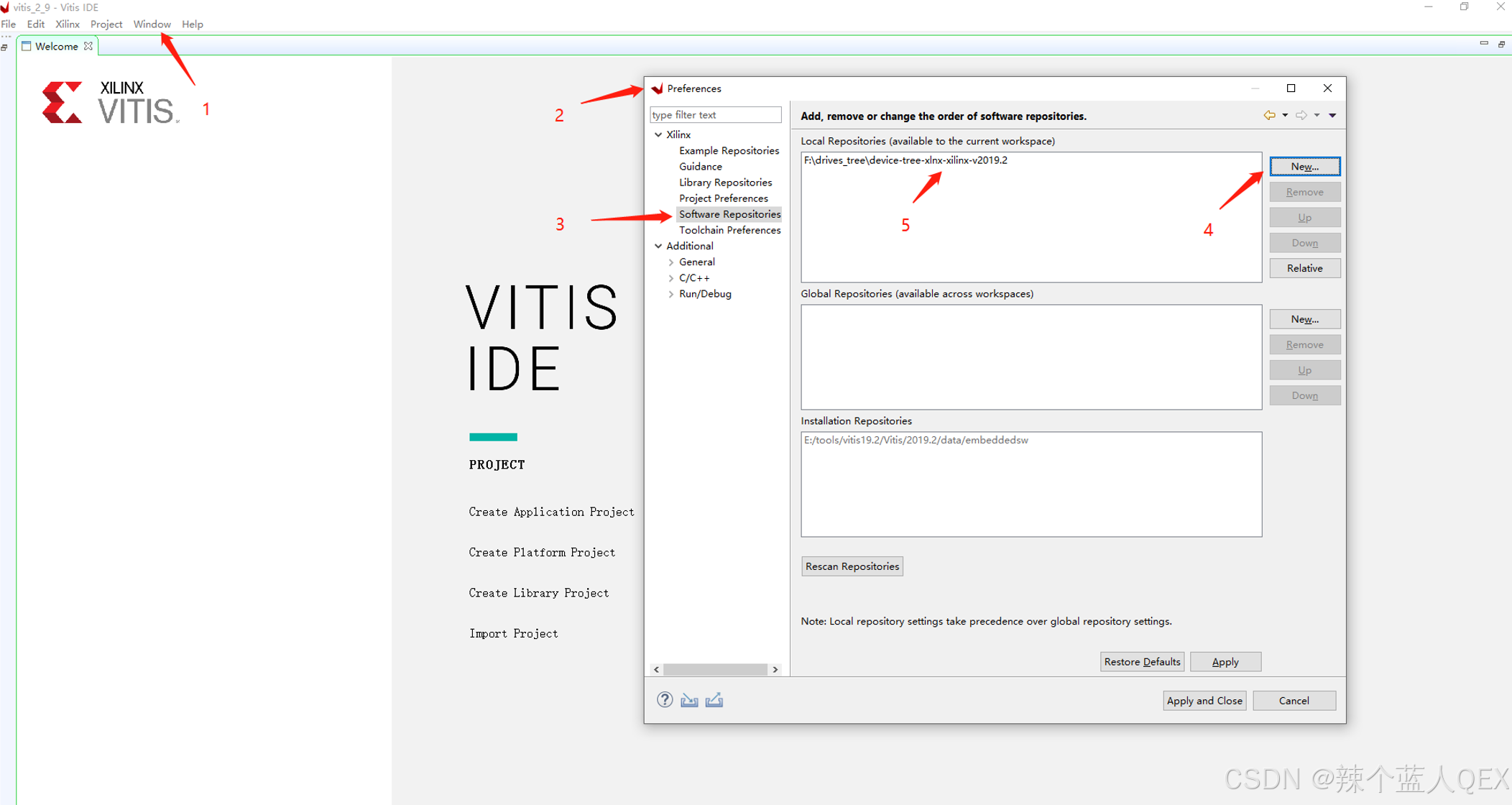Viewport: 1512px width, 805px height.
Task: Open the Xilinx menu
Action: pos(67,24)
